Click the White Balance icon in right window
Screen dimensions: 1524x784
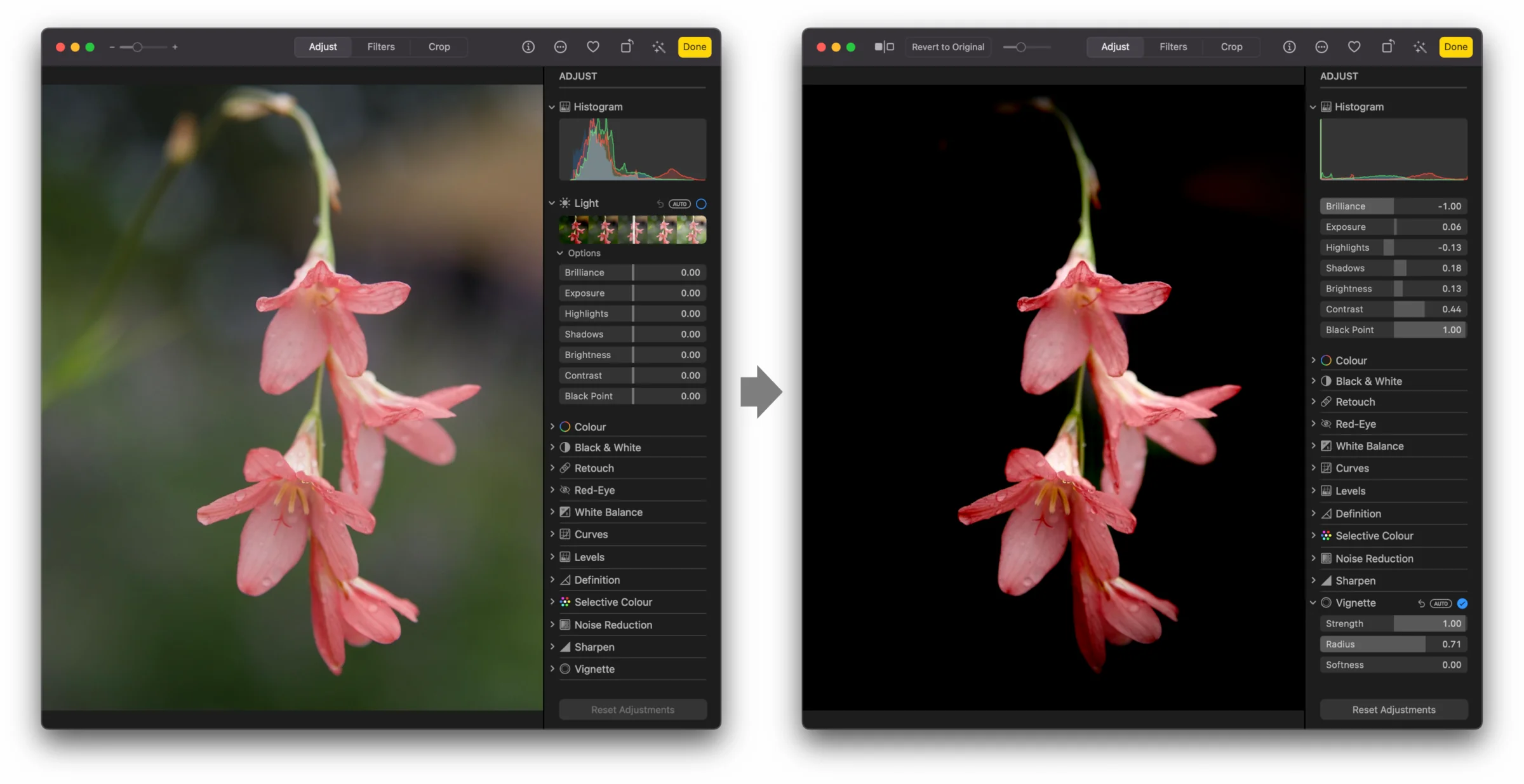[1326, 446]
